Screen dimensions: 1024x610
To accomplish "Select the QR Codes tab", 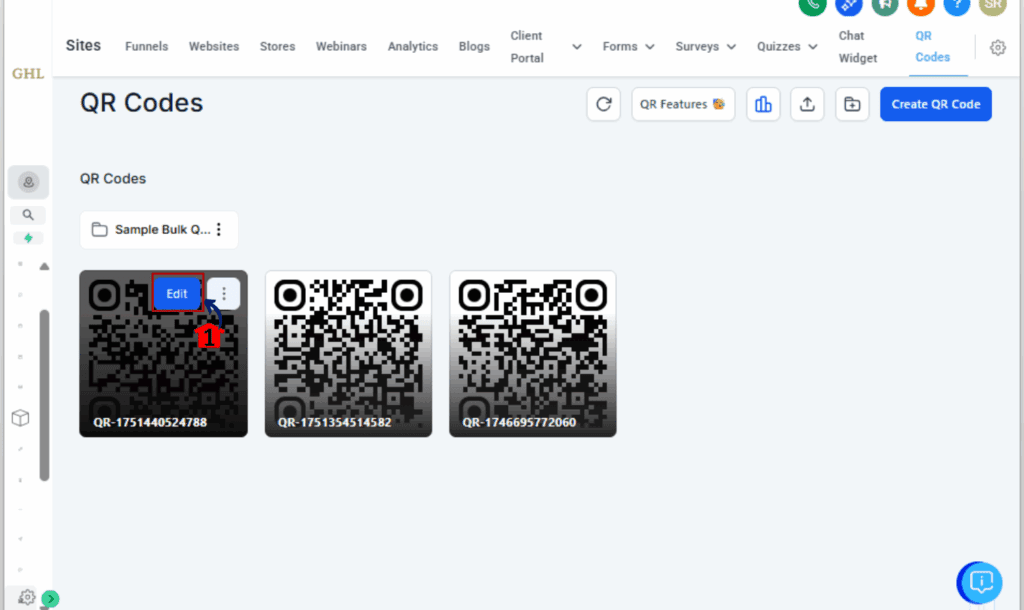I will click(x=932, y=46).
